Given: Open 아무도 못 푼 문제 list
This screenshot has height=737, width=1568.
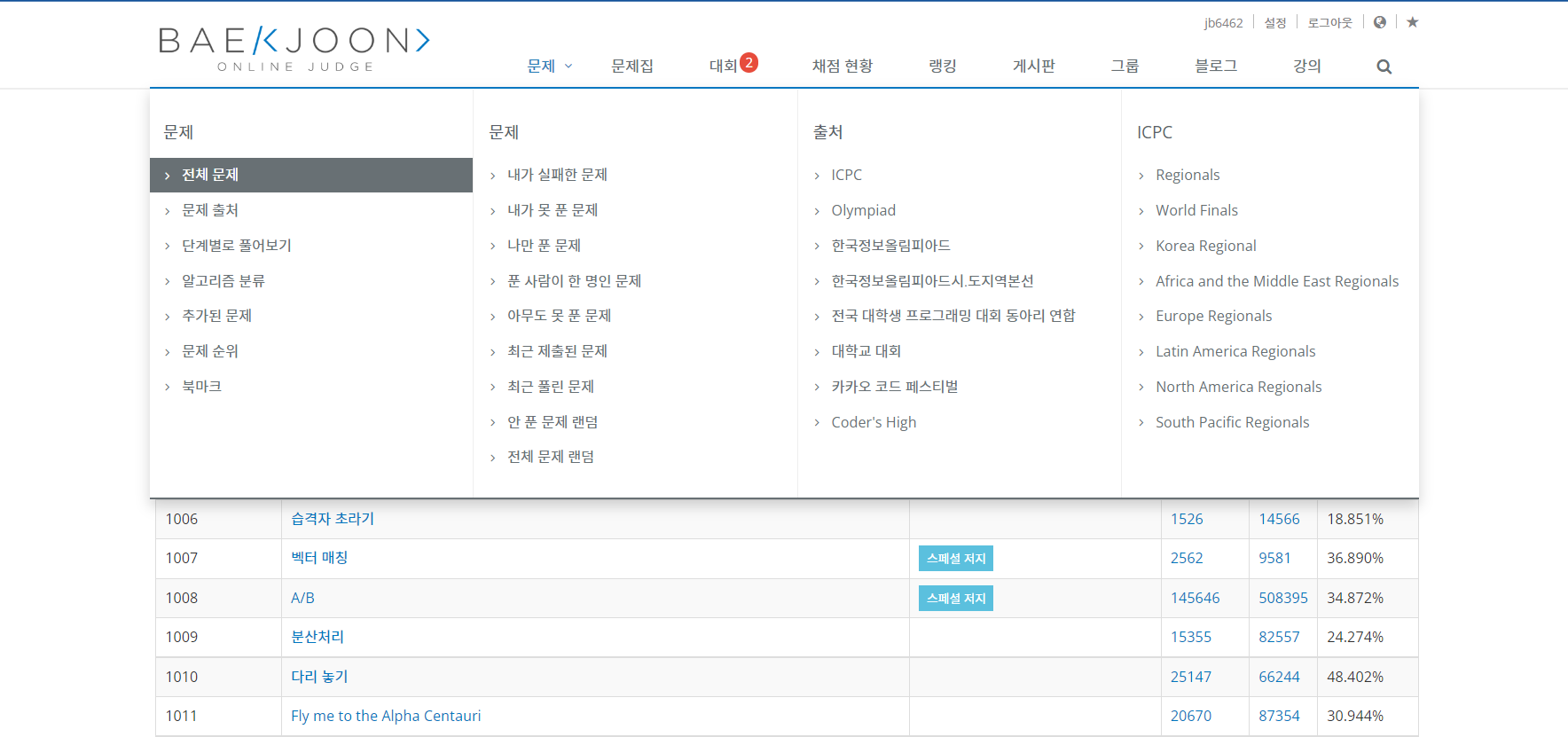Looking at the screenshot, I should point(559,316).
